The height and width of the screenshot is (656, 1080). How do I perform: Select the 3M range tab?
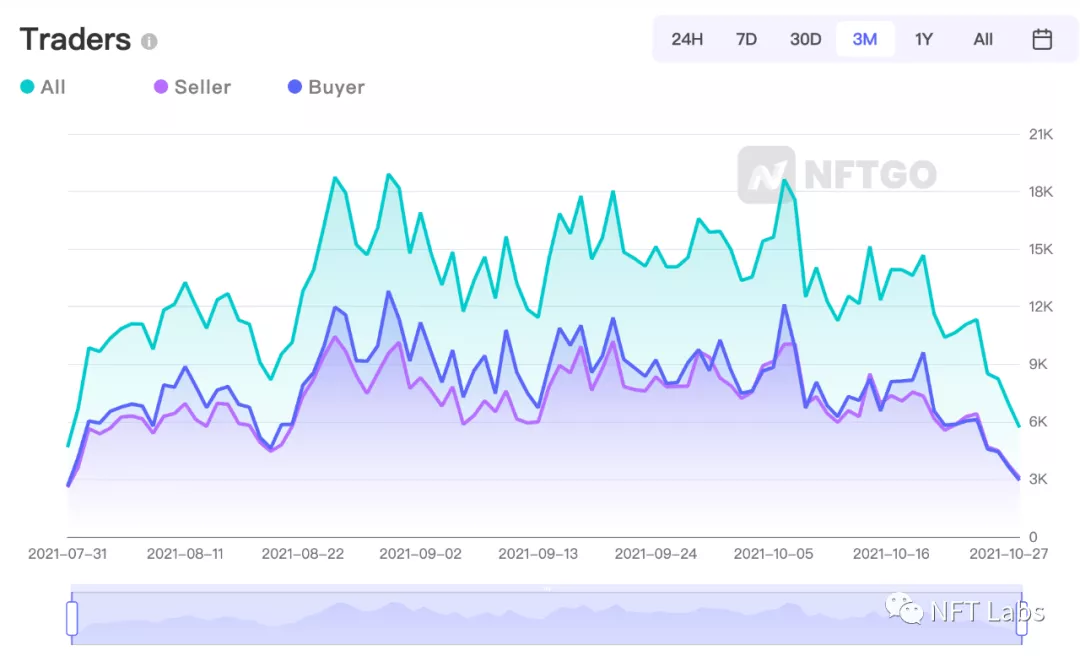coord(865,39)
